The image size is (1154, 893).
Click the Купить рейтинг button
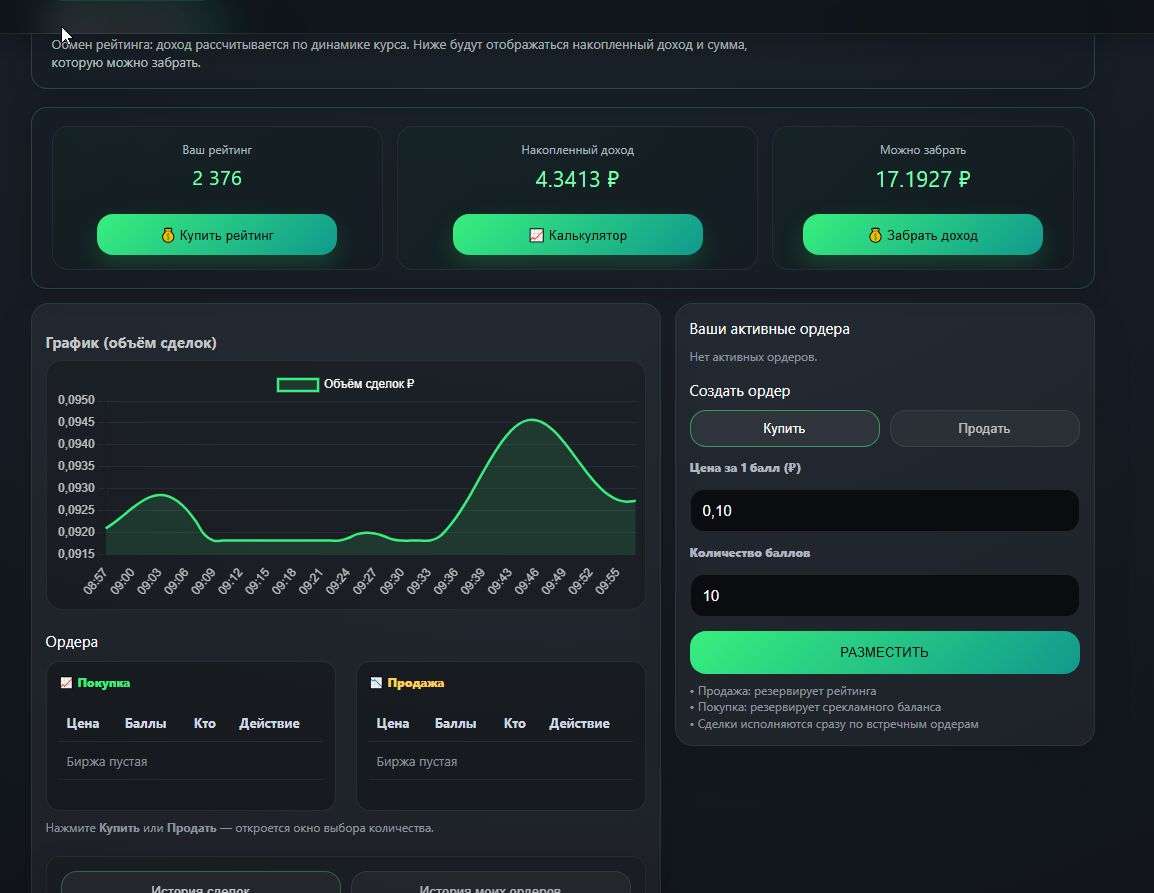pos(217,235)
